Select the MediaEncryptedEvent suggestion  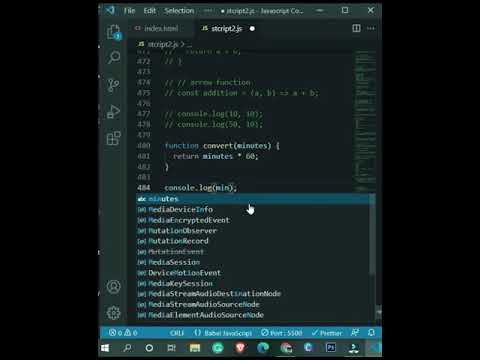tap(253, 220)
